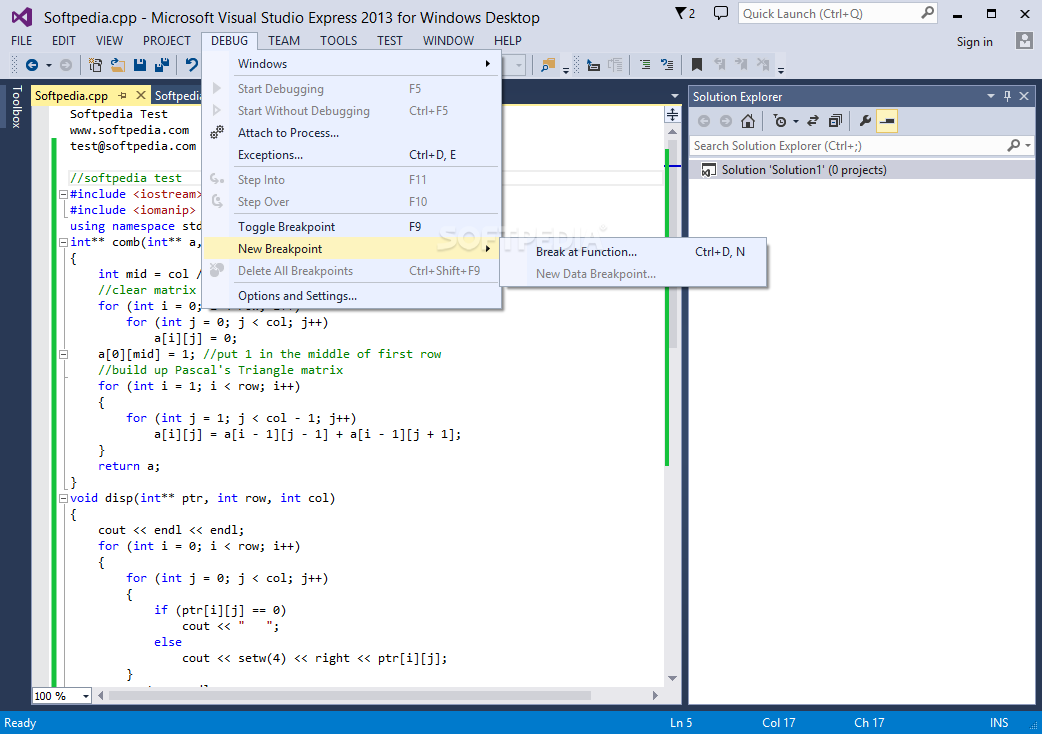This screenshot has height=734, width=1042.
Task: Click the Save floppy disk icon
Action: click(x=140, y=65)
